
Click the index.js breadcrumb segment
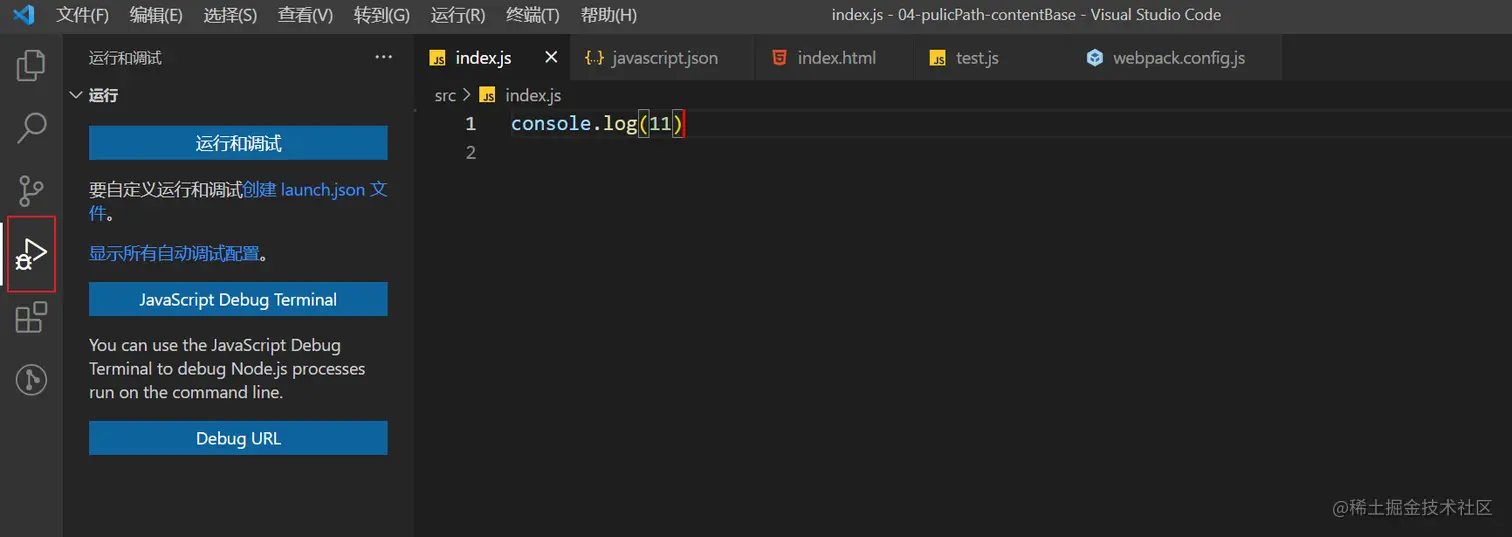(533, 95)
